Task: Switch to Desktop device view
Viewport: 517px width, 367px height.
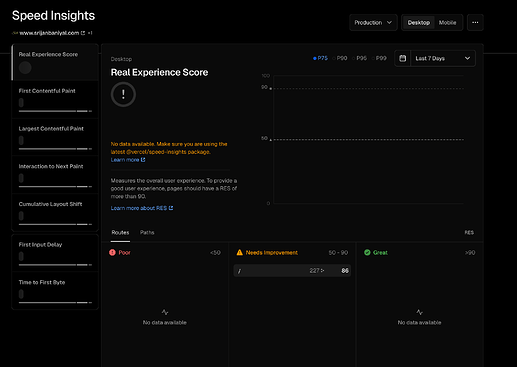Action: (x=419, y=23)
